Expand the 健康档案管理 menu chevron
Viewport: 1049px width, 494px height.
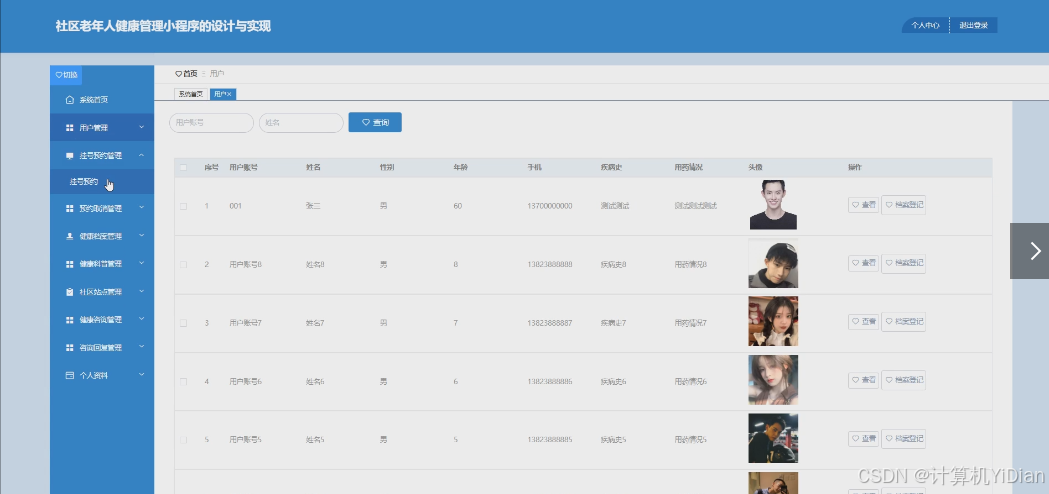tap(141, 236)
